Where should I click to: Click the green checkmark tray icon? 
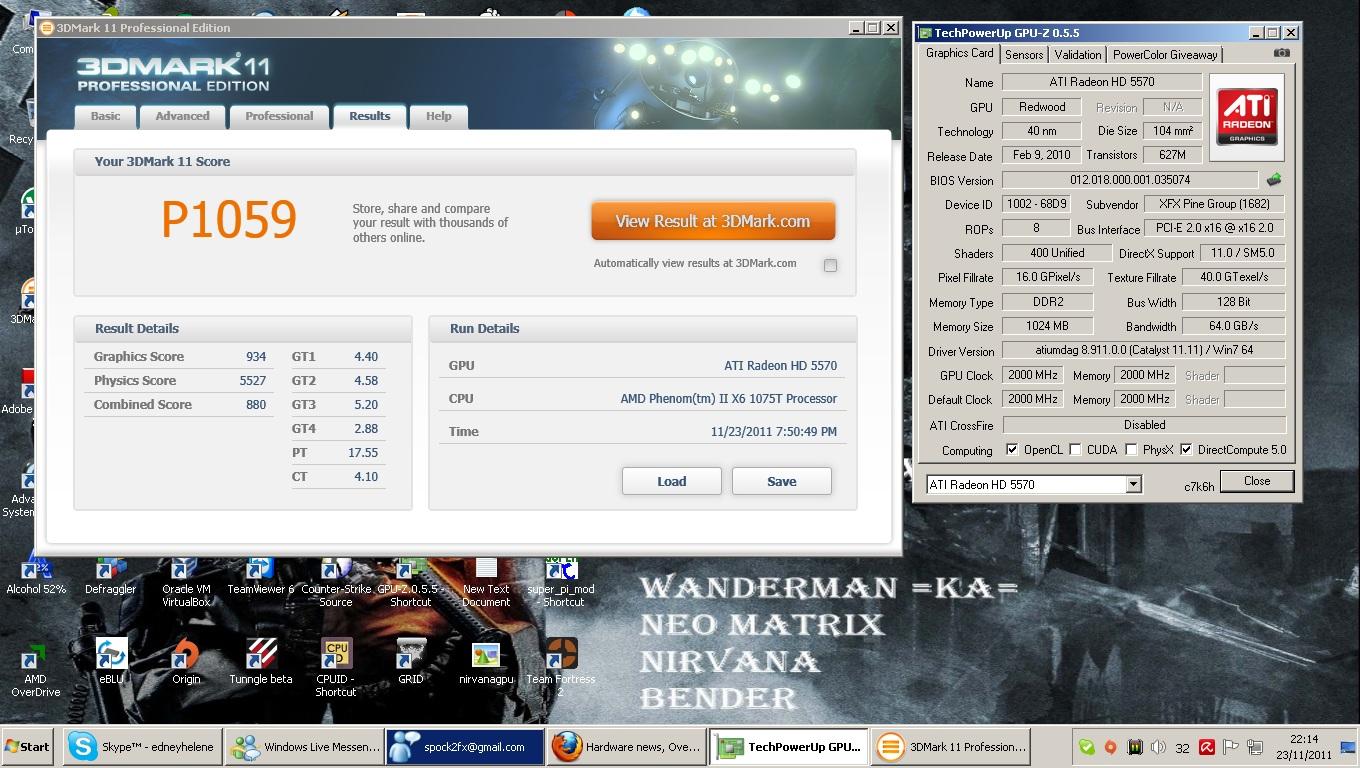point(1086,747)
